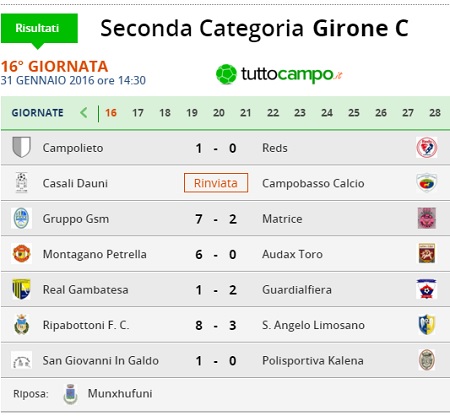
Task: Select the Munxhufuni crest beside Riposa
Action: click(x=70, y=394)
